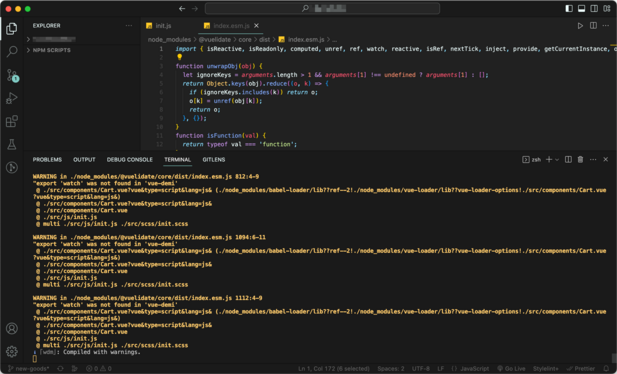Open the Extensions view
Image resolution: width=617 pixels, height=374 pixels.
pos(12,121)
